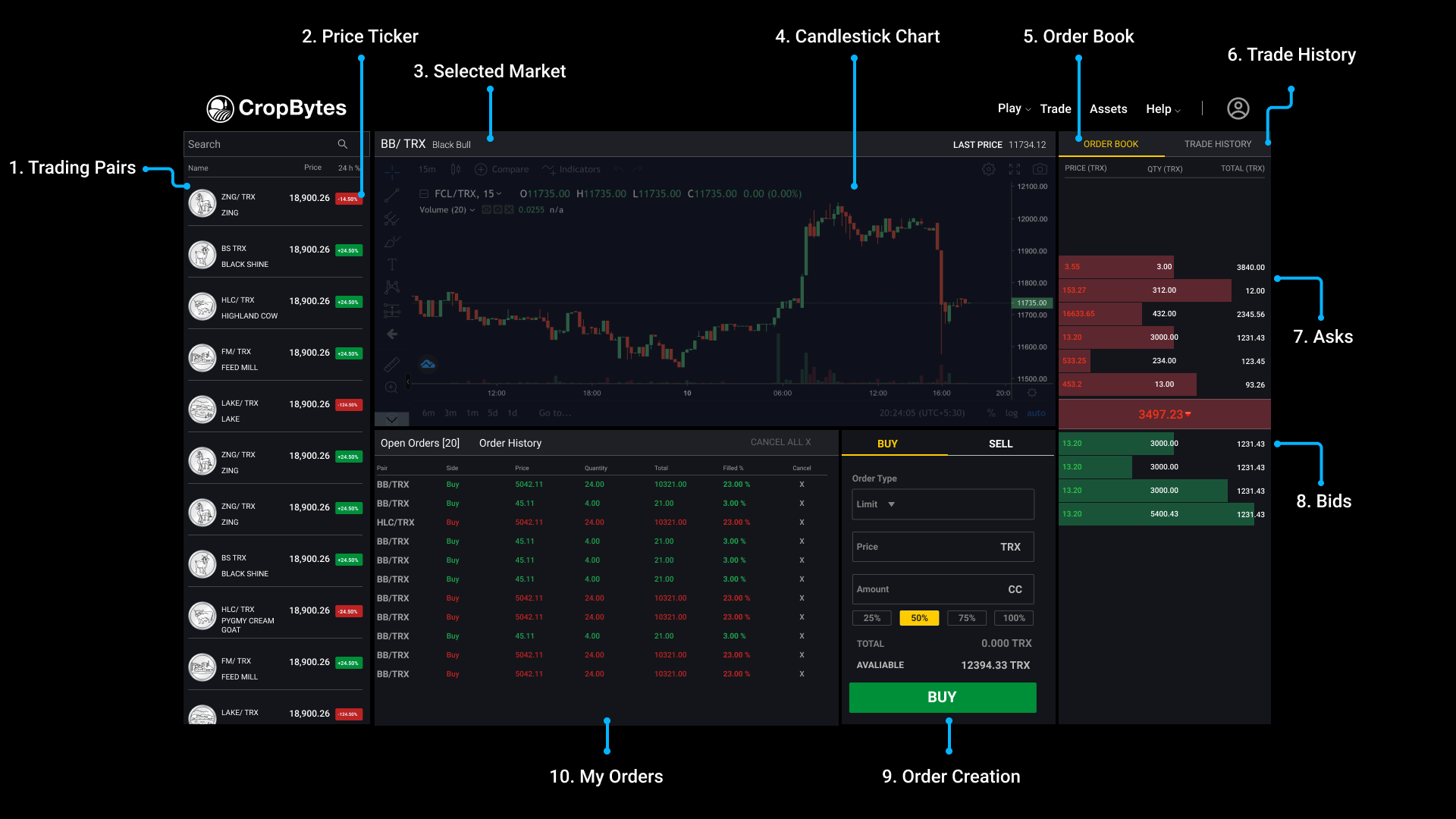This screenshot has height=819, width=1456.
Task: Select the ruler measure tool
Action: point(391,364)
